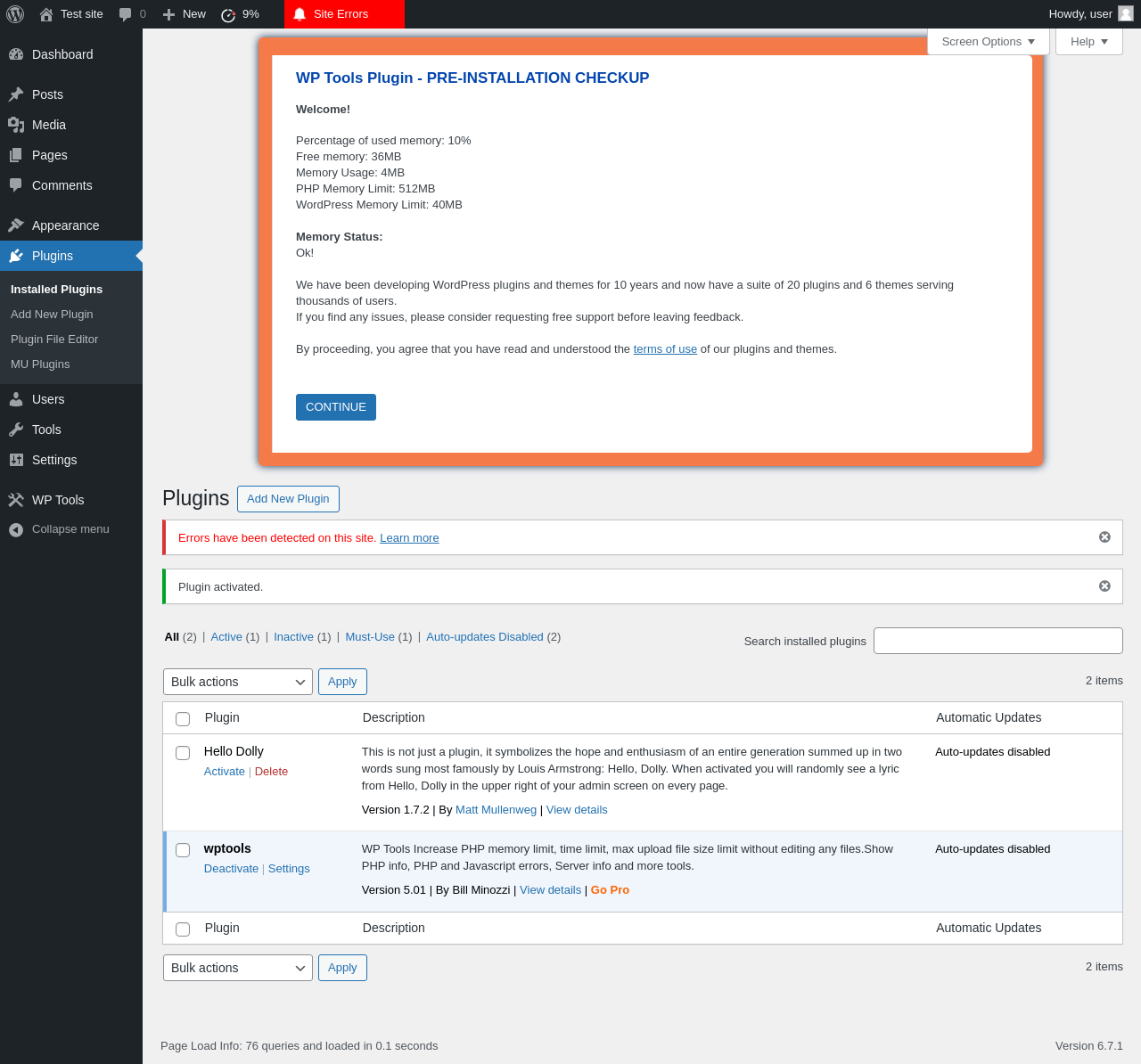Image resolution: width=1141 pixels, height=1064 pixels.
Task: Activate the Hello Dolly plugin
Action: (x=224, y=772)
